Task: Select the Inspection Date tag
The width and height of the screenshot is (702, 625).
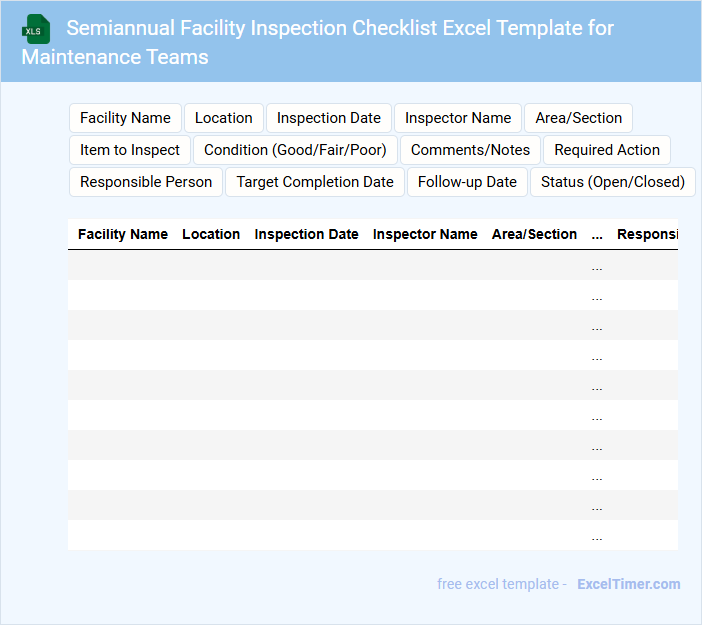Action: (x=329, y=118)
